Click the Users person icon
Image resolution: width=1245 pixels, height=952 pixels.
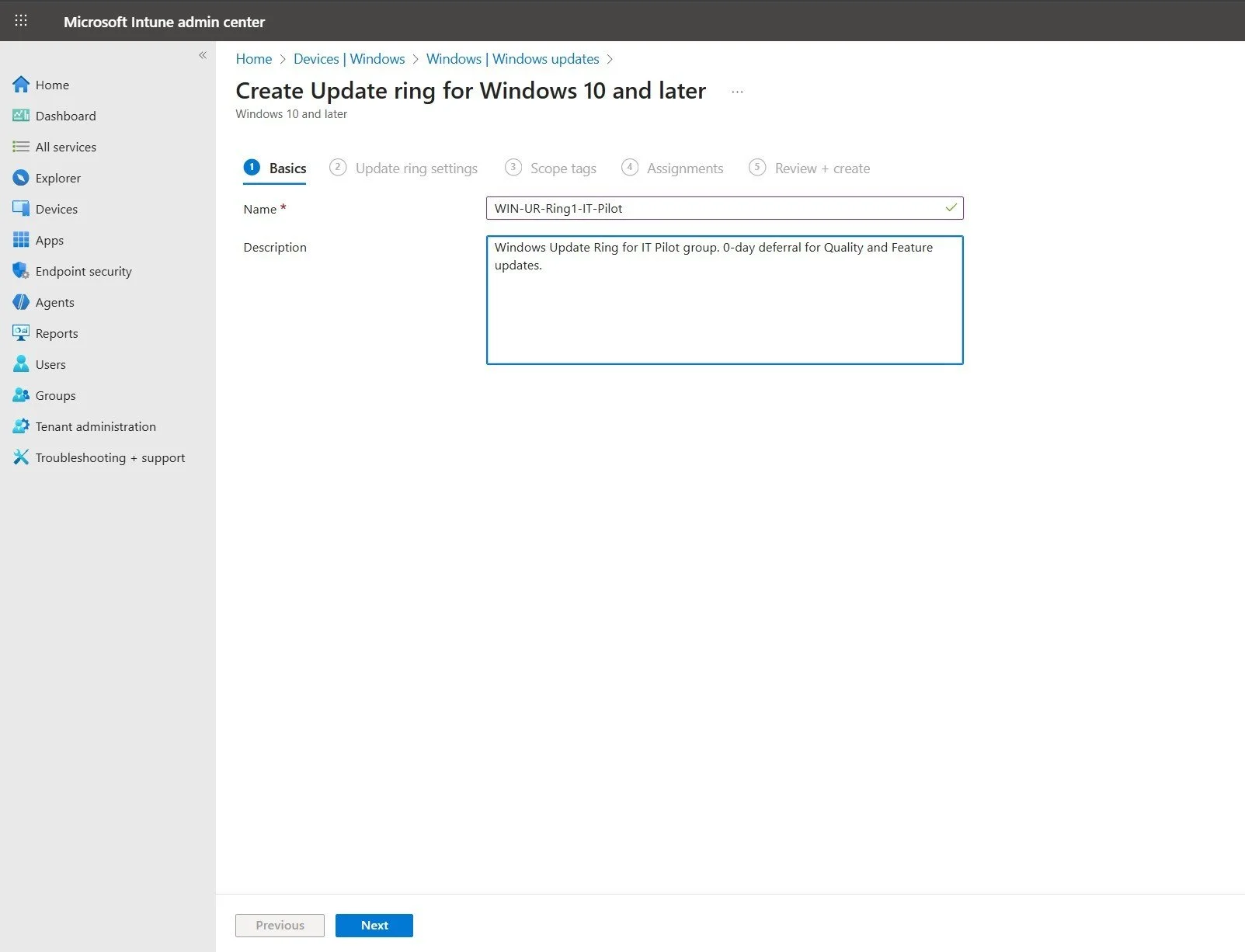[x=21, y=364]
